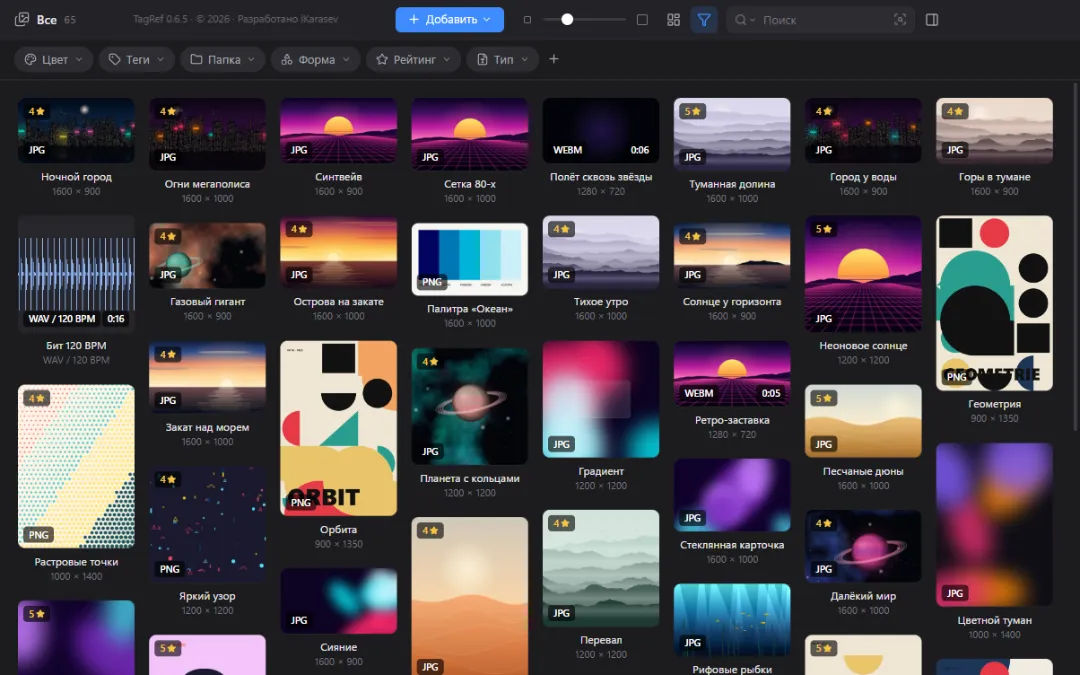Click the rating star badge on «Газовый гигант»
The image size is (1080, 675).
click(168, 236)
